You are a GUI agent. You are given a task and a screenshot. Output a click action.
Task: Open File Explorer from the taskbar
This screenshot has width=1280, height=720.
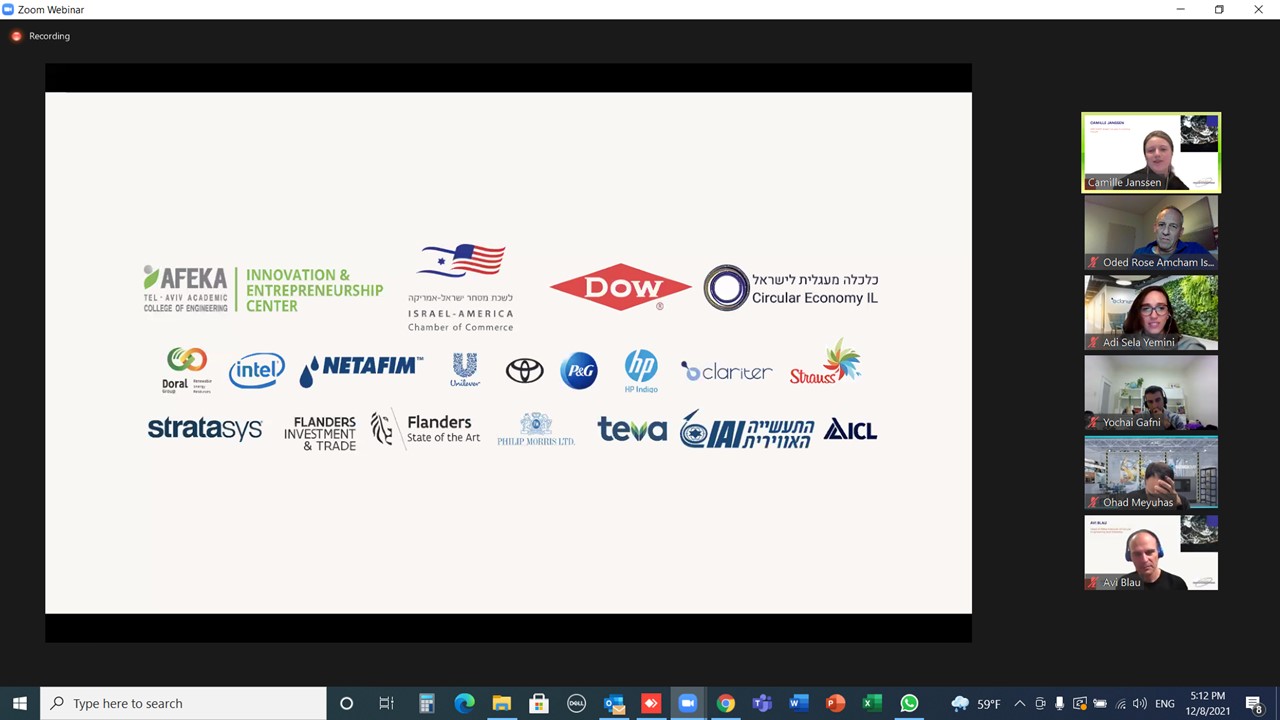(501, 703)
